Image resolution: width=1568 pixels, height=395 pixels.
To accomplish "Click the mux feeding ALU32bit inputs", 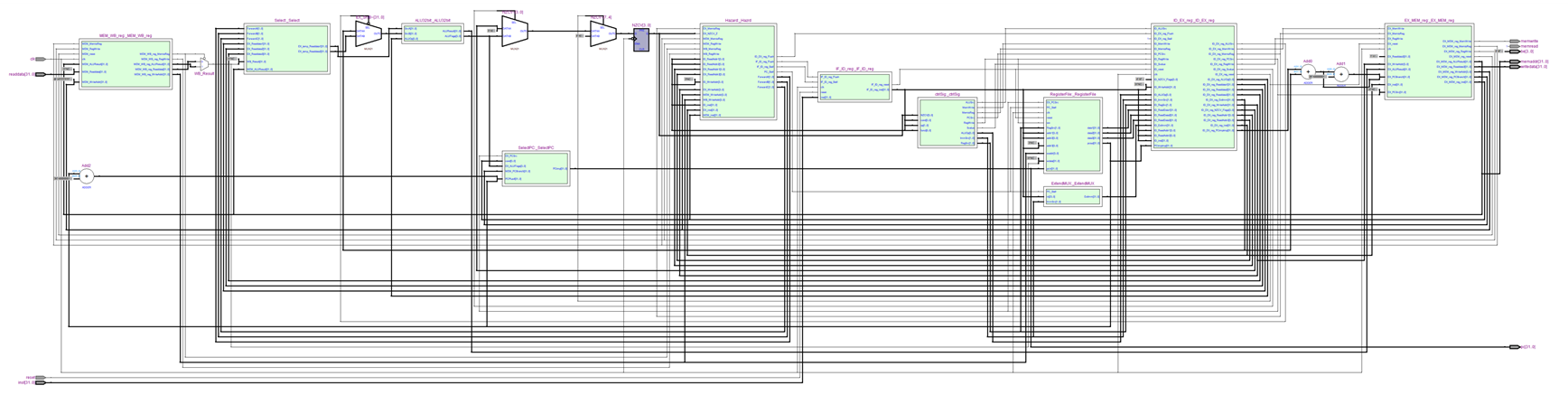I will 369,34.
